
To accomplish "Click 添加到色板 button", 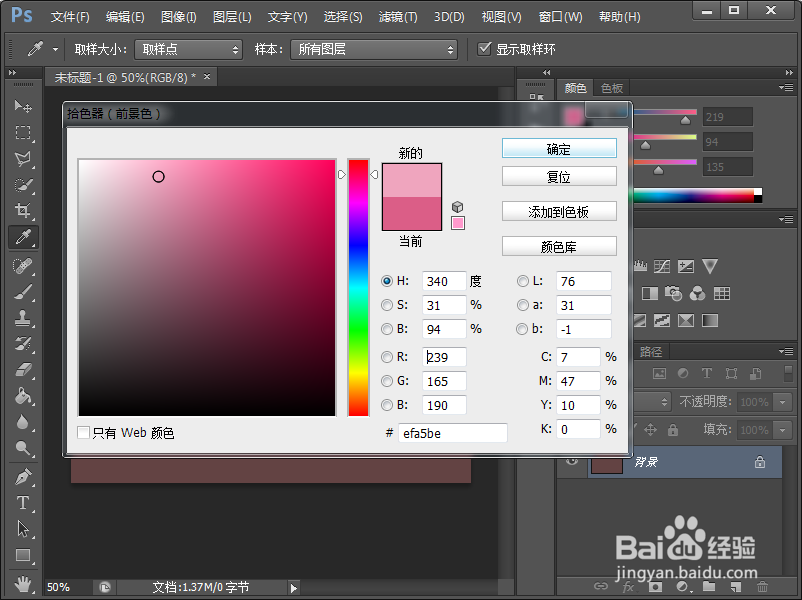I will [x=559, y=211].
